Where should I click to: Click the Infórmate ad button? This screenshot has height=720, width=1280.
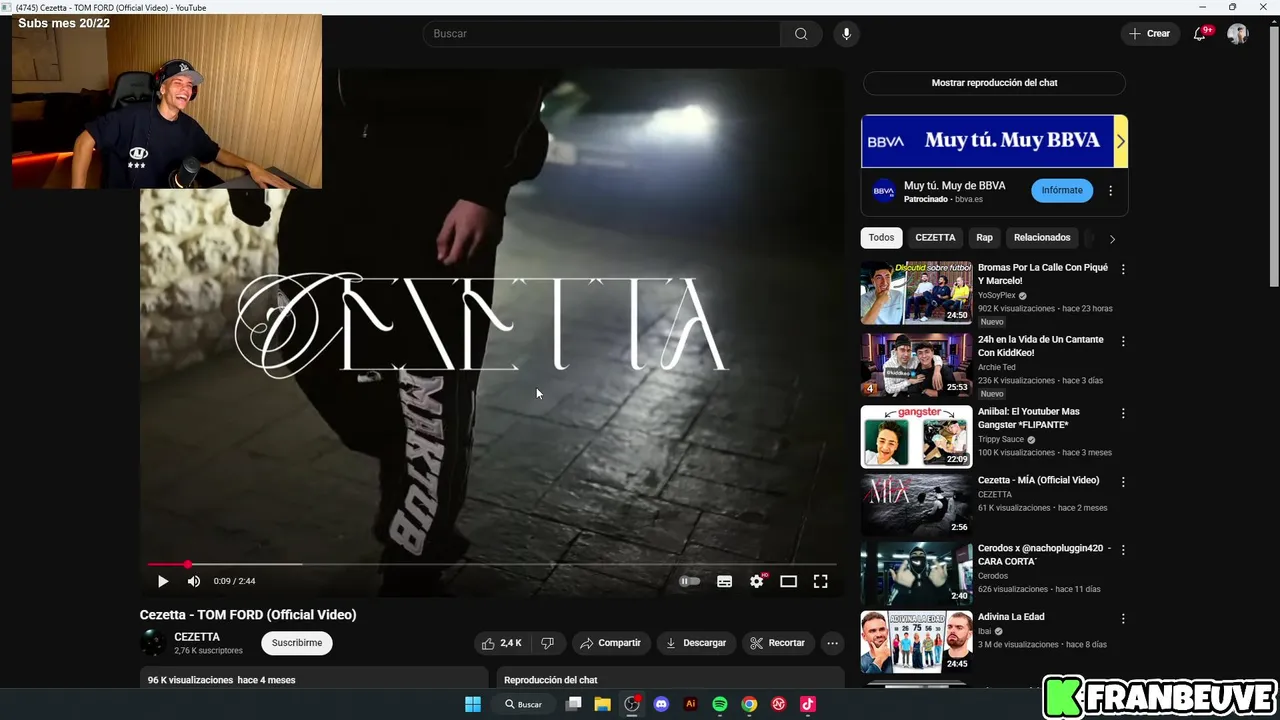(1062, 190)
